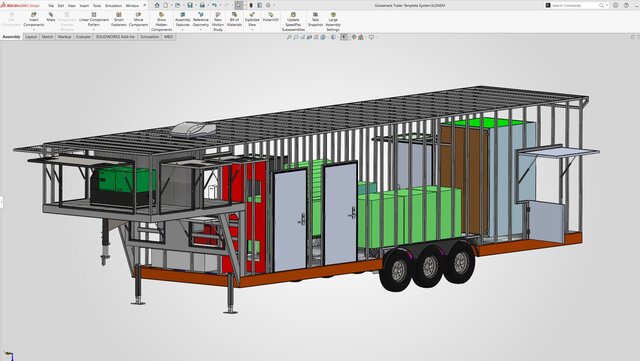
Task: Click the Open file icon
Action: [x=178, y=5]
